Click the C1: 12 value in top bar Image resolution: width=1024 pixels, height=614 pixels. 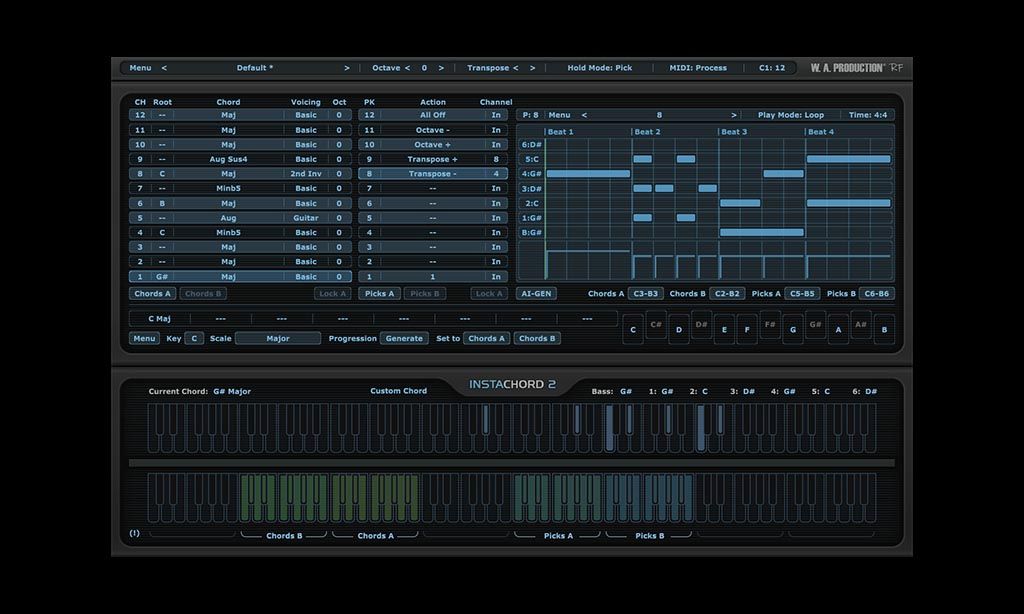click(772, 68)
